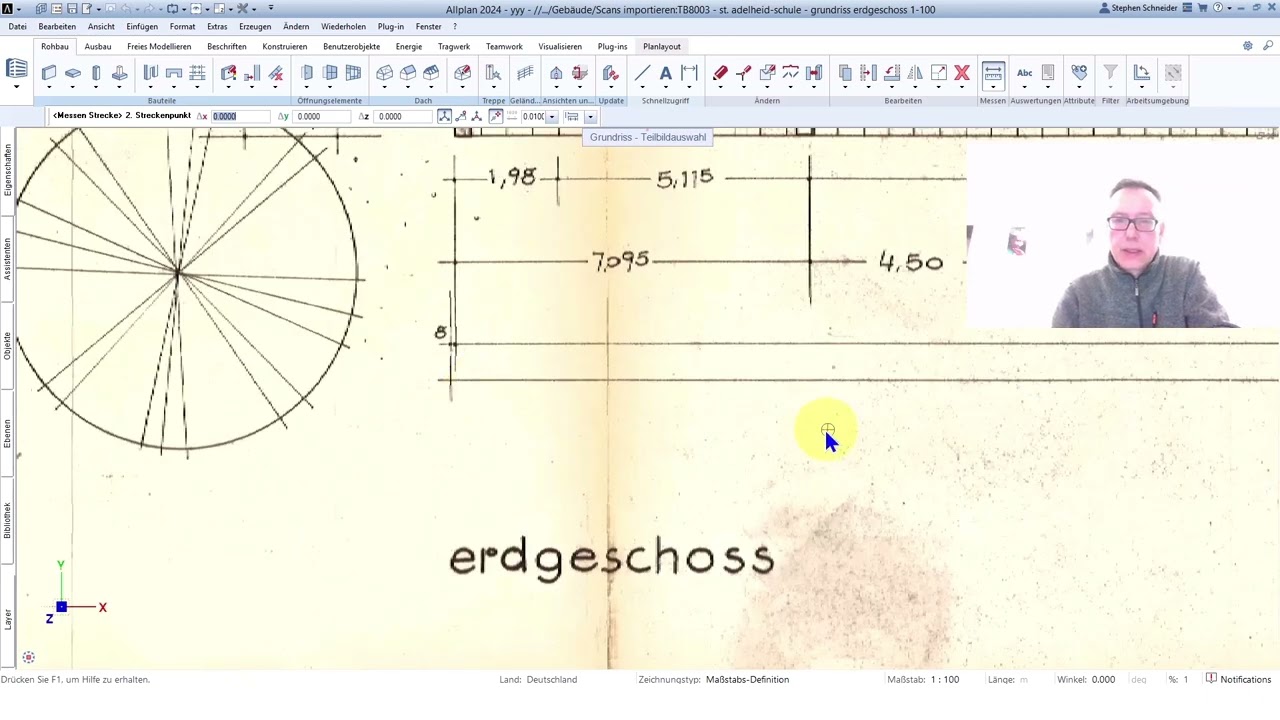Open the Attribute tags tool
1280x720 pixels.
point(1079,73)
